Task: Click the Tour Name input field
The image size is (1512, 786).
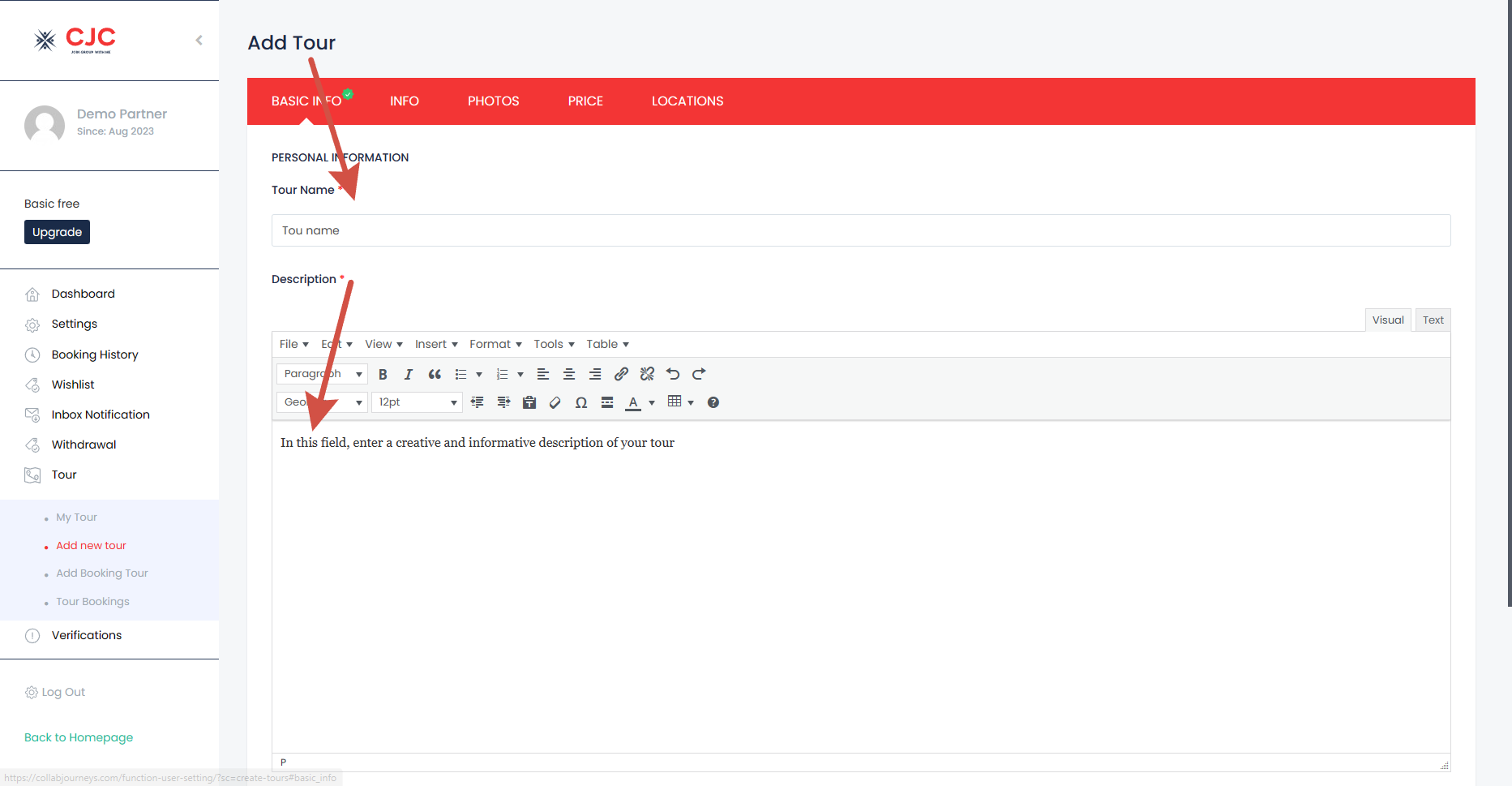Action: click(860, 230)
